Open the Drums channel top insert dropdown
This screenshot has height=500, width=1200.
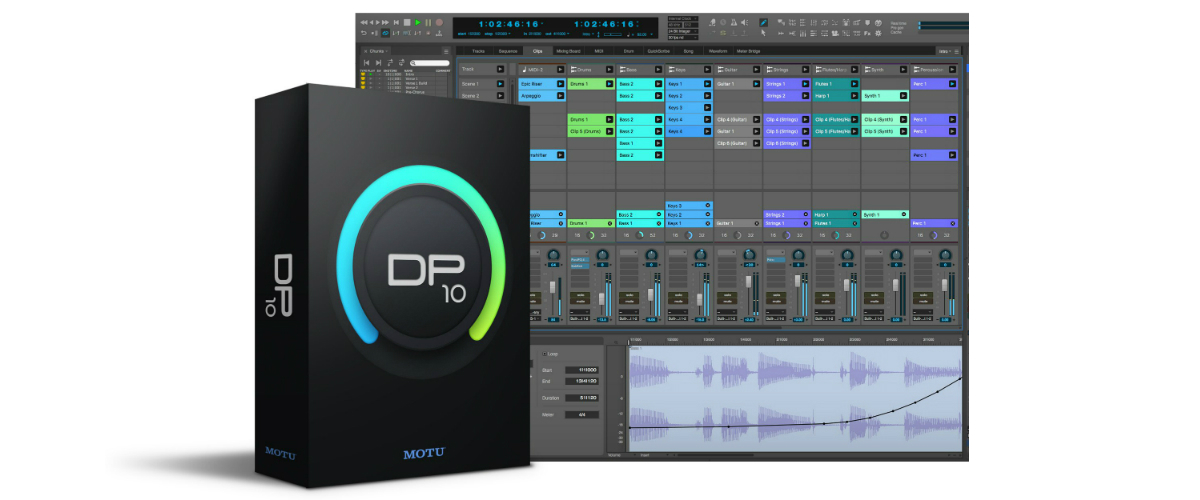[x=580, y=252]
